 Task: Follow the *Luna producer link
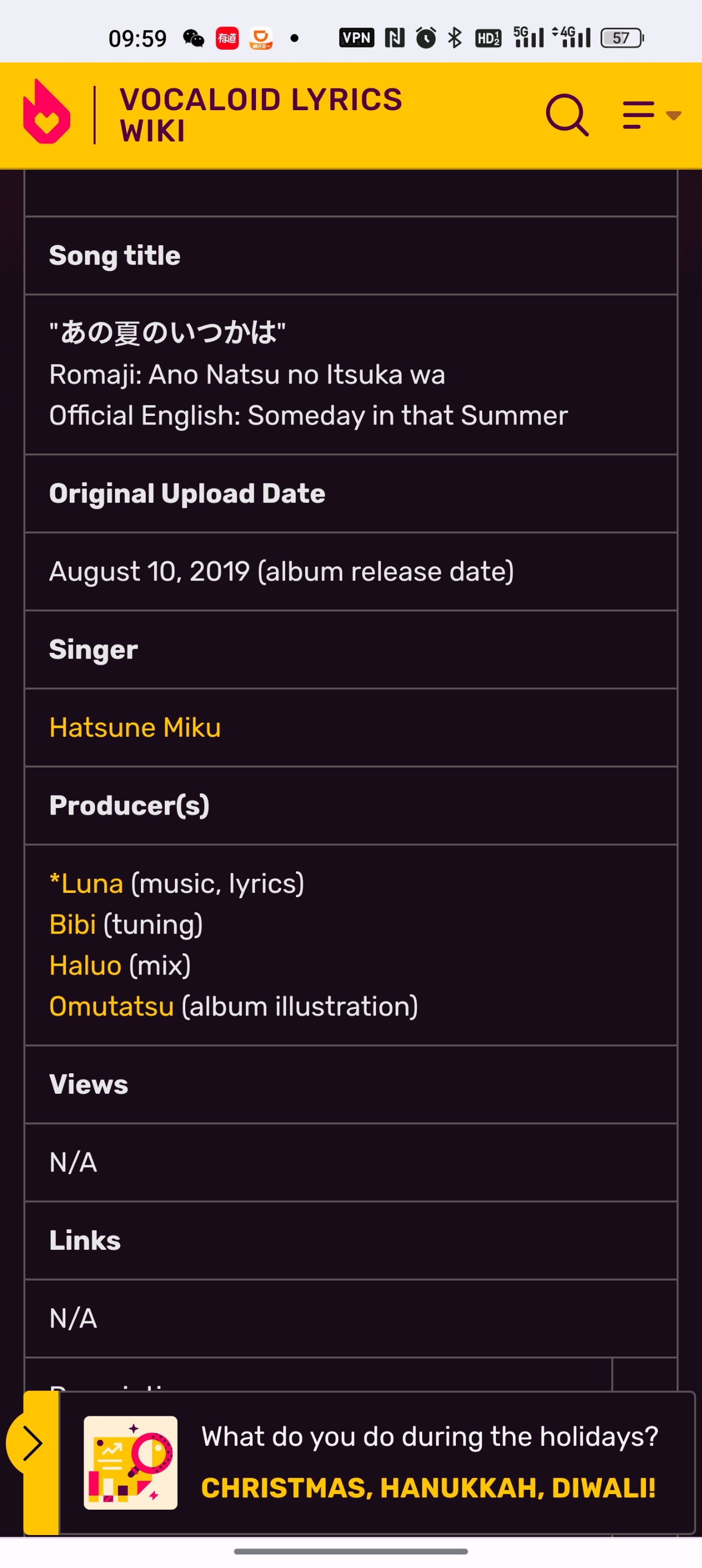tap(86, 883)
